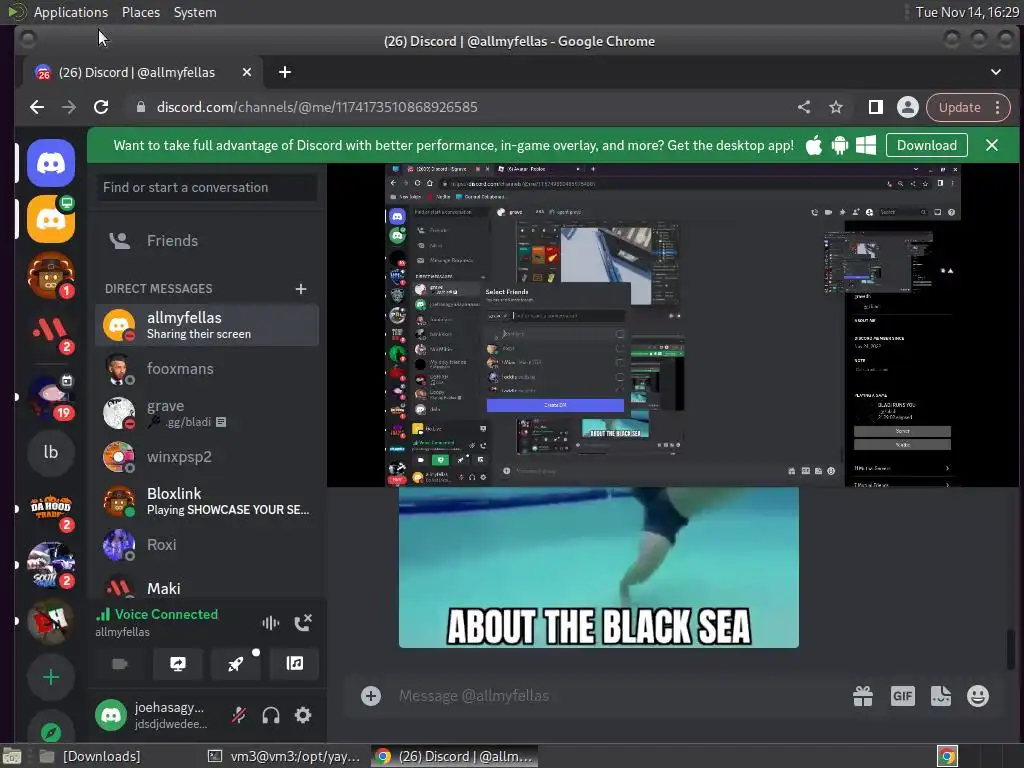This screenshot has height=768, width=1024.
Task: Open joehasagy user profile panel
Action: tap(155, 716)
